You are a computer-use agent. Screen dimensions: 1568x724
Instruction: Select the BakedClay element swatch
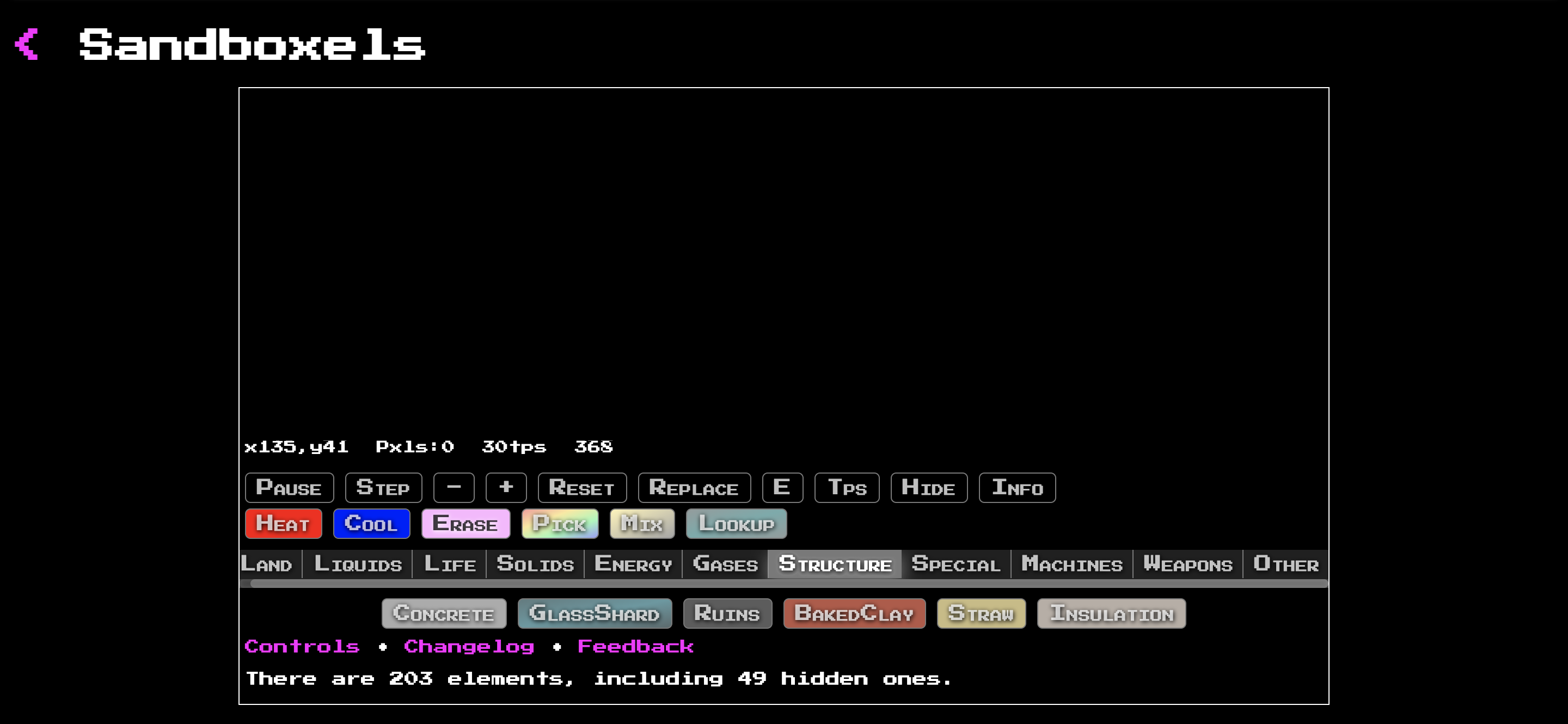854,613
